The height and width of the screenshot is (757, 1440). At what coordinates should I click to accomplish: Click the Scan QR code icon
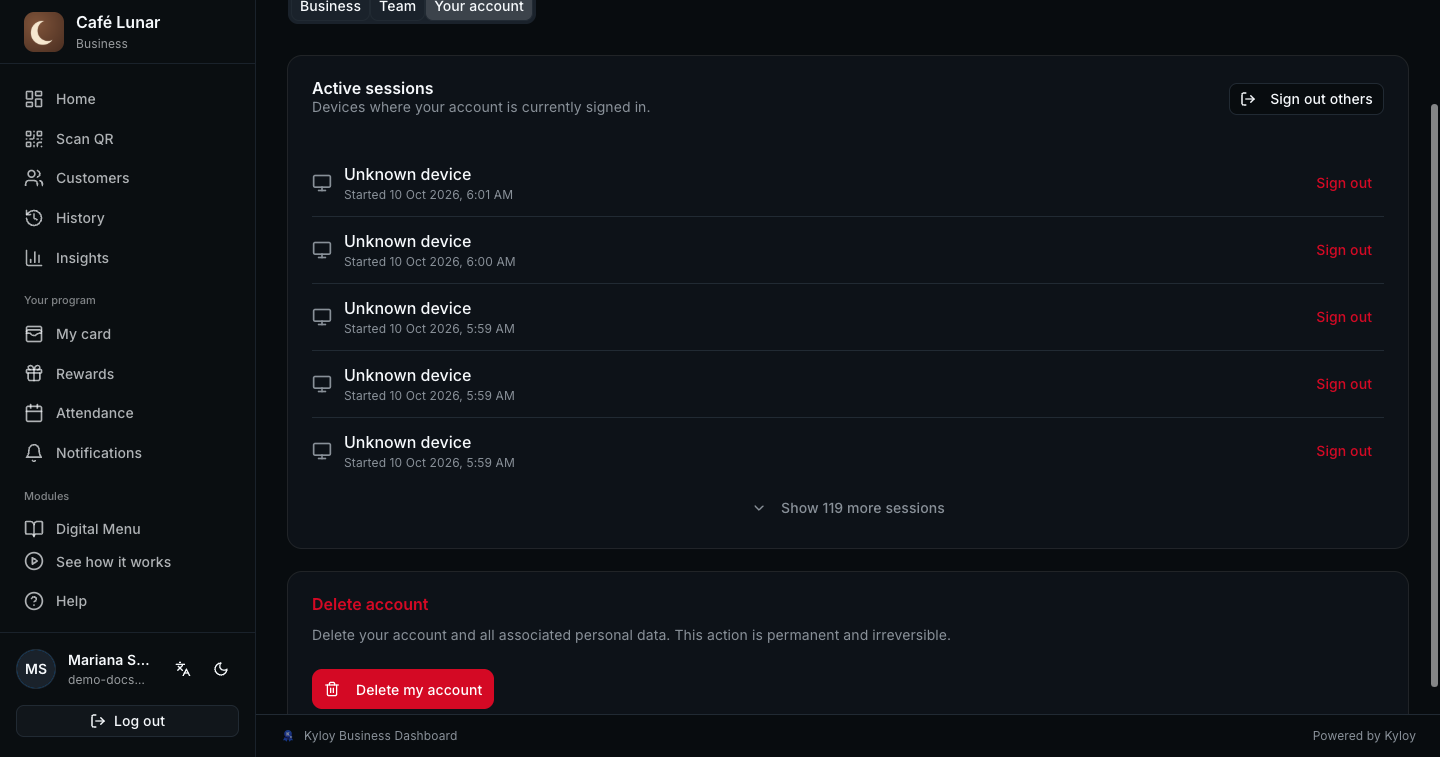34,139
